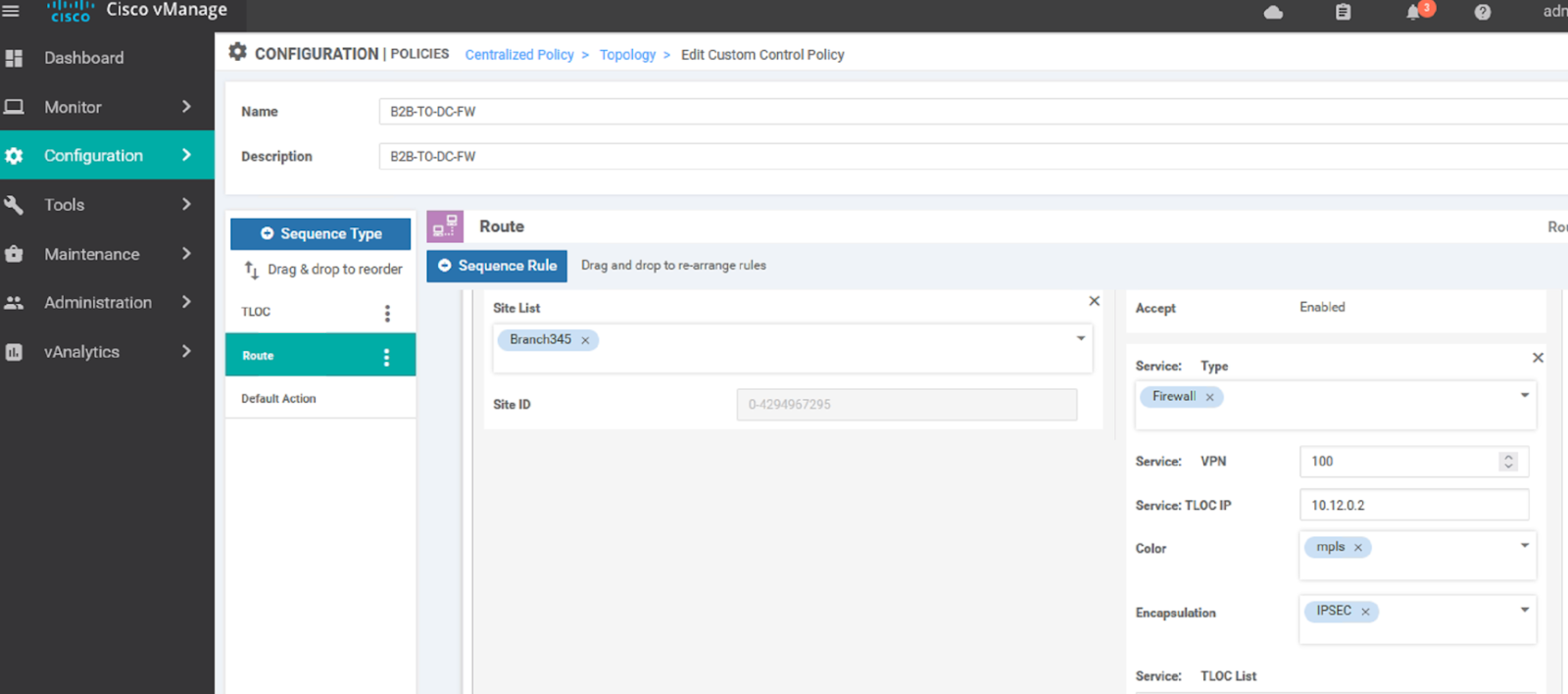Screen dimensions: 1568x694
Task: Click the Branch345 chip label
Action: [x=540, y=340]
